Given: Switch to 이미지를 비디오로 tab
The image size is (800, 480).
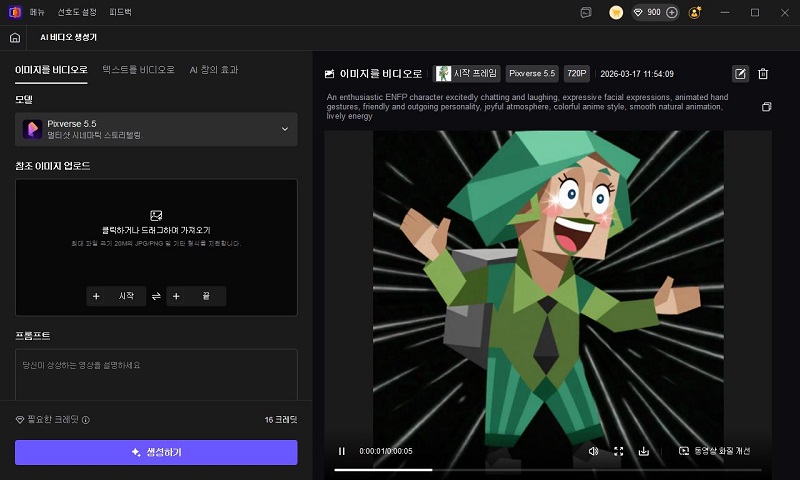Looking at the screenshot, I should [x=51, y=70].
